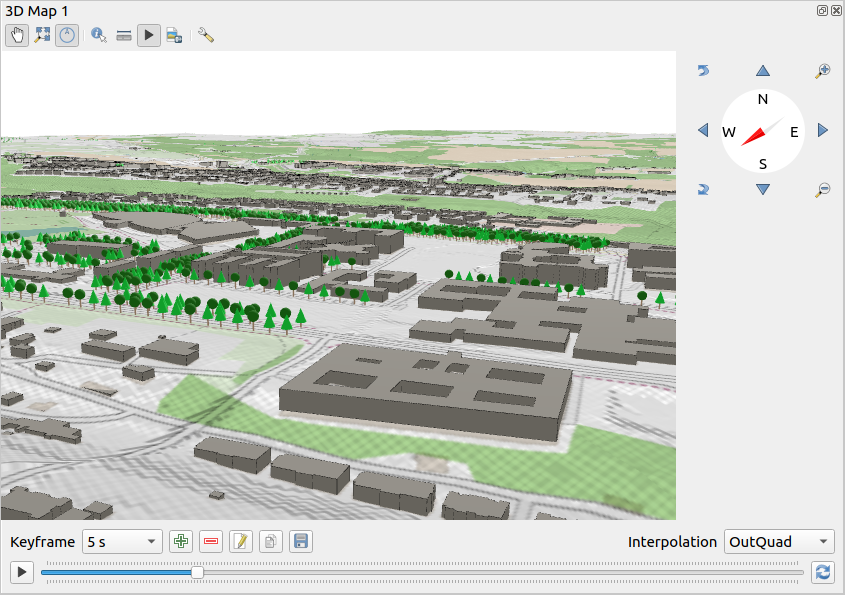This screenshot has width=845, height=595.
Task: Toggle the Animations panel button
Action: tap(148, 35)
